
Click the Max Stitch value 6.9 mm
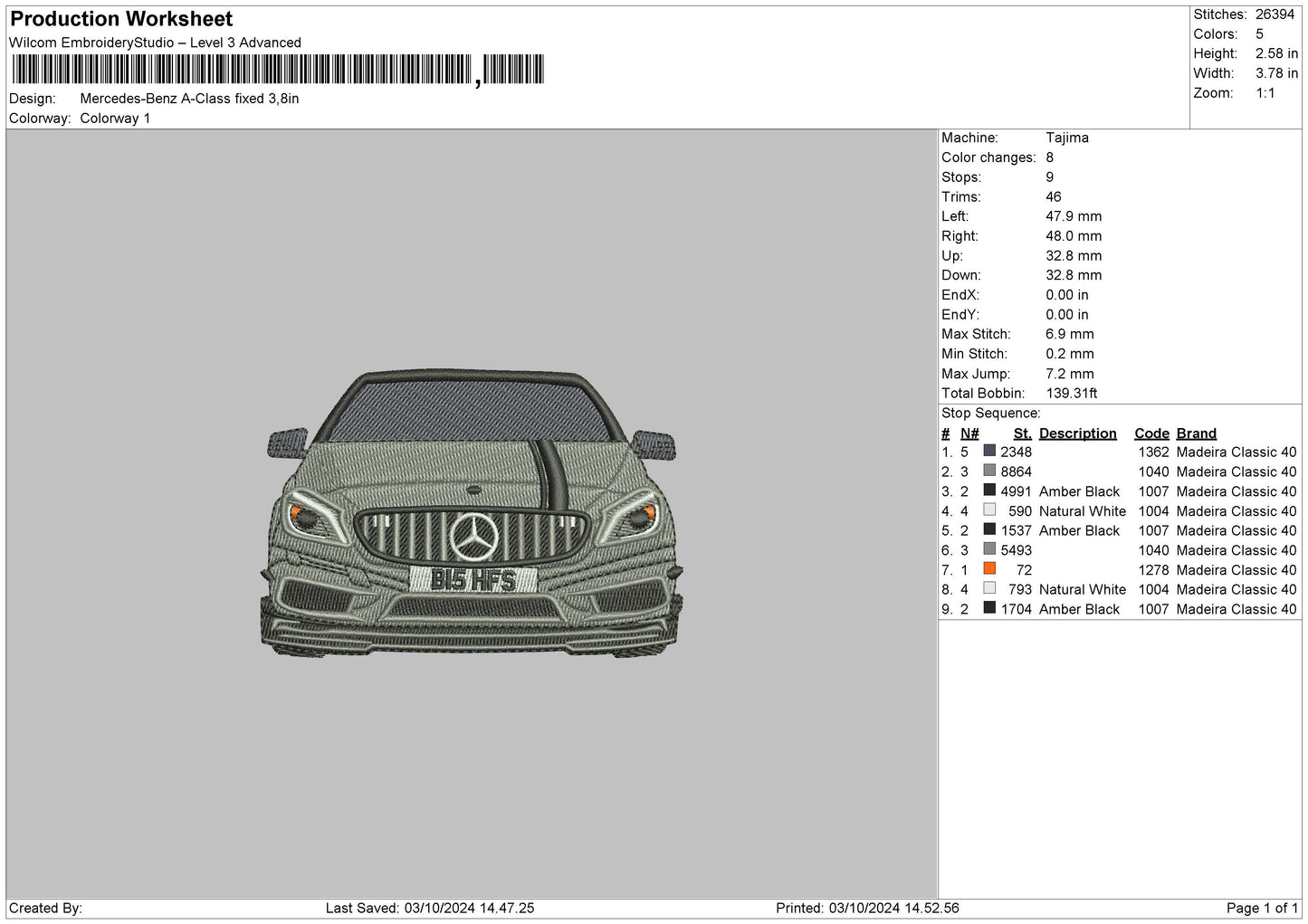tap(1070, 334)
